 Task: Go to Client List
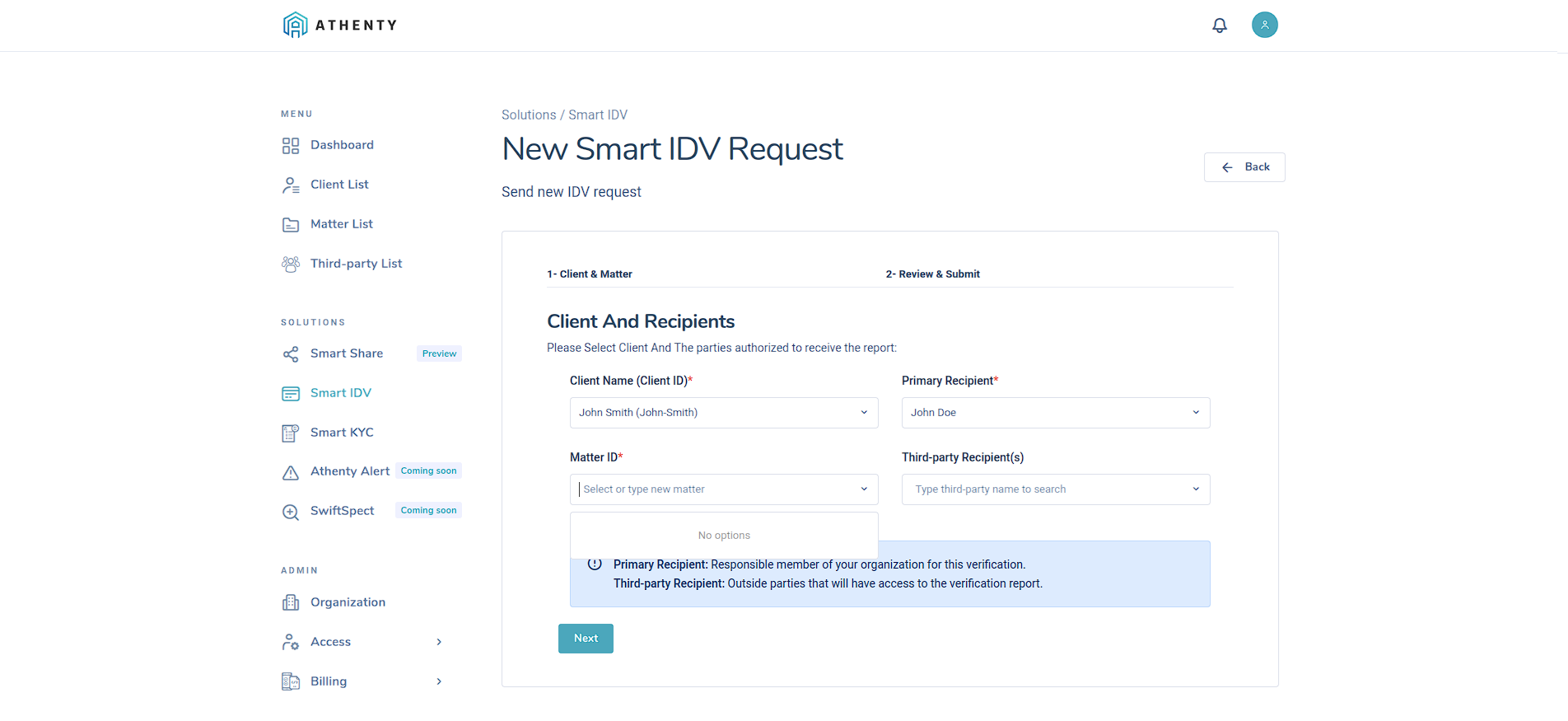[x=339, y=185]
